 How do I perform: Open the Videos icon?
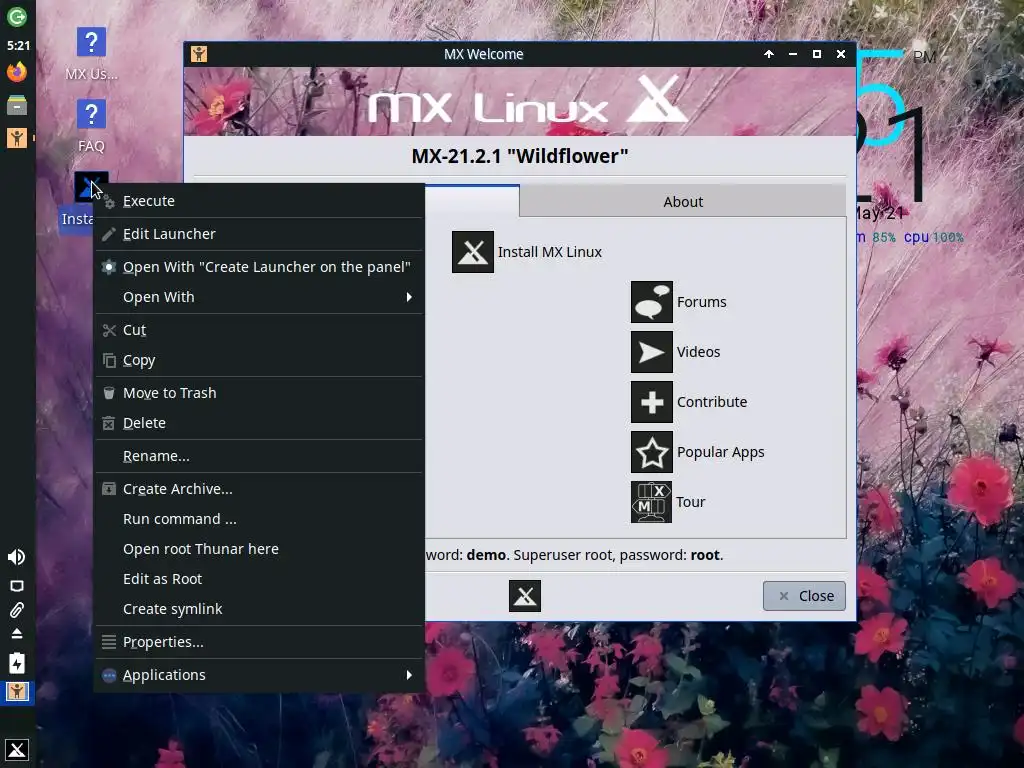tap(651, 352)
